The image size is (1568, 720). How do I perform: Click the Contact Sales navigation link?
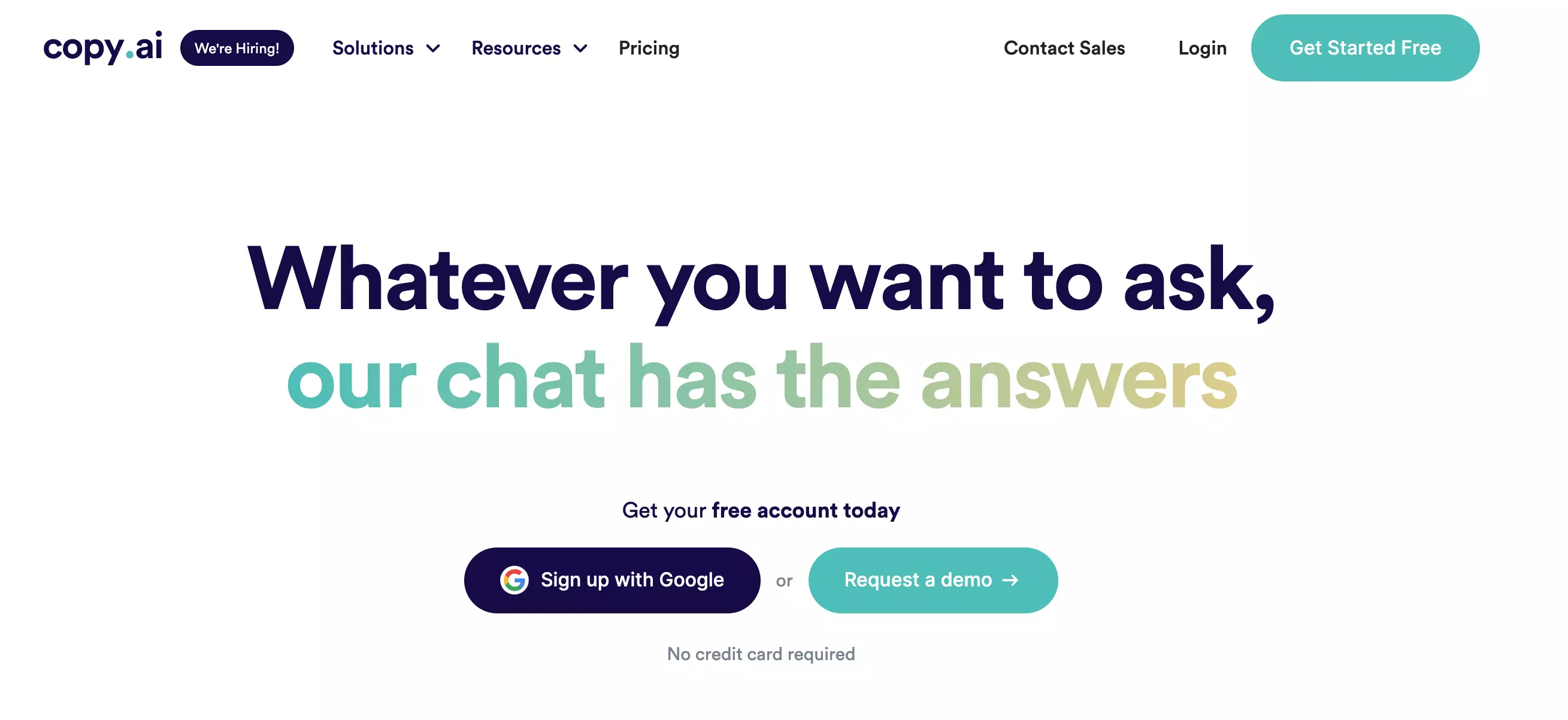(x=1065, y=47)
